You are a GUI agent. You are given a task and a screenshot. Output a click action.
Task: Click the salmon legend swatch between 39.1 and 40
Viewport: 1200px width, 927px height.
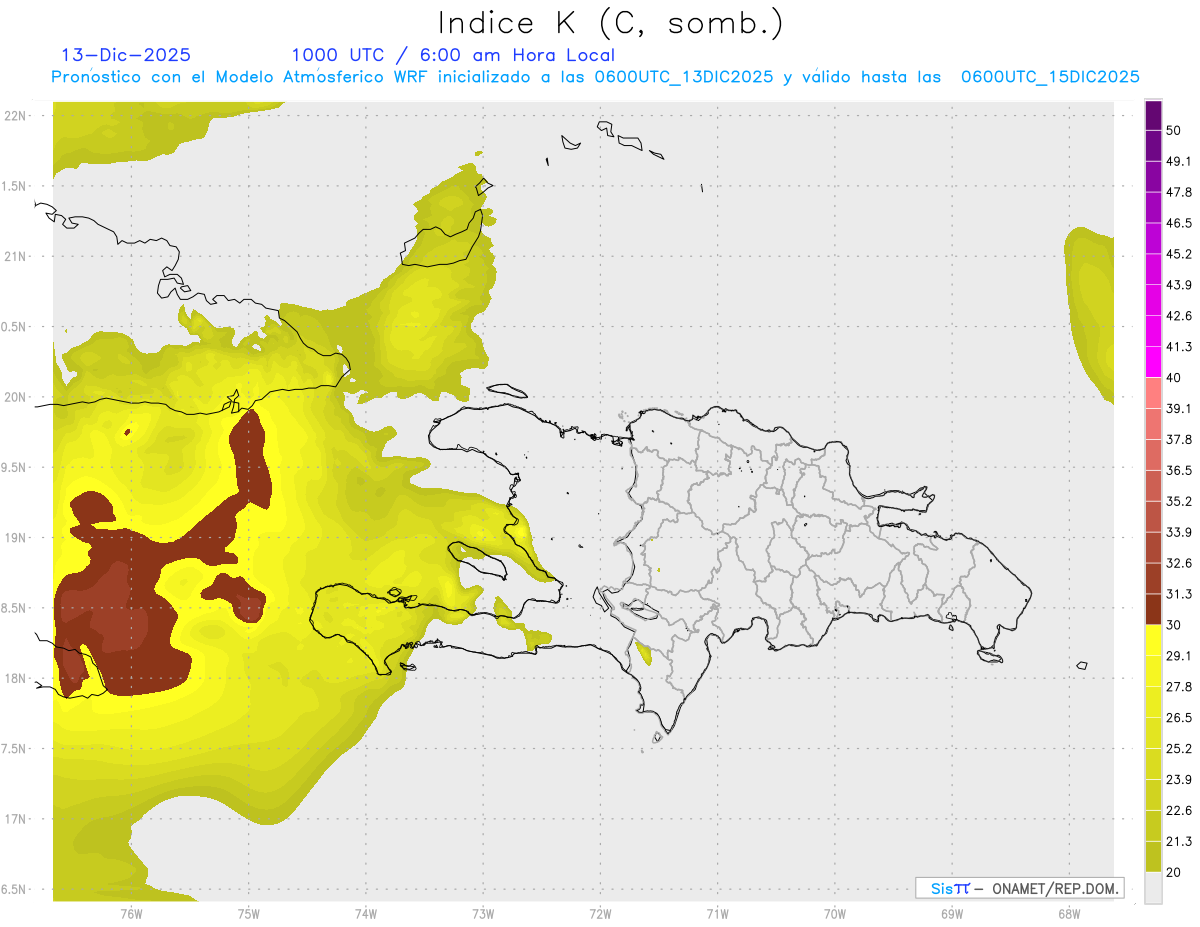pos(1154,393)
